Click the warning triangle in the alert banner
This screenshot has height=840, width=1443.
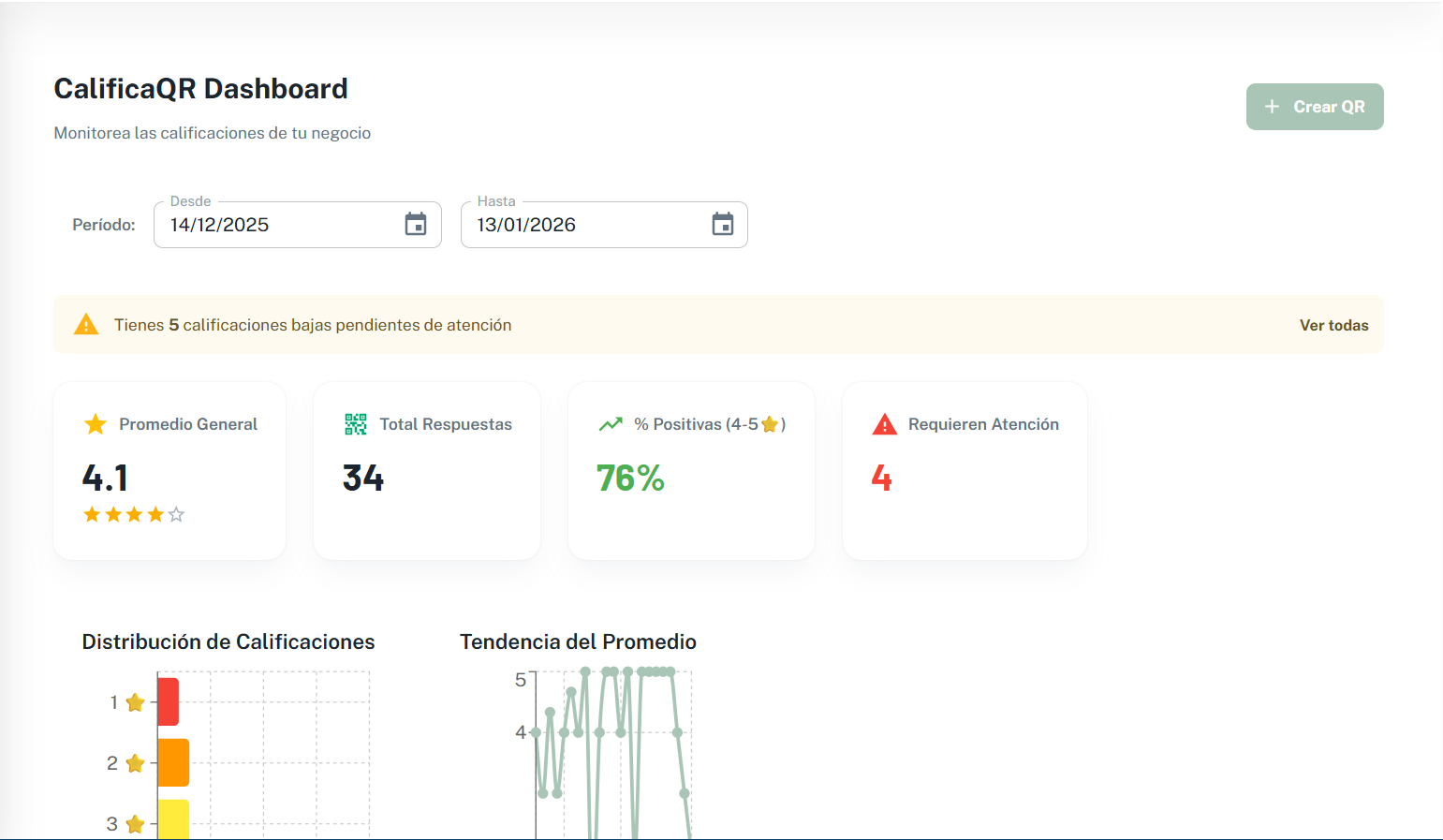[86, 324]
